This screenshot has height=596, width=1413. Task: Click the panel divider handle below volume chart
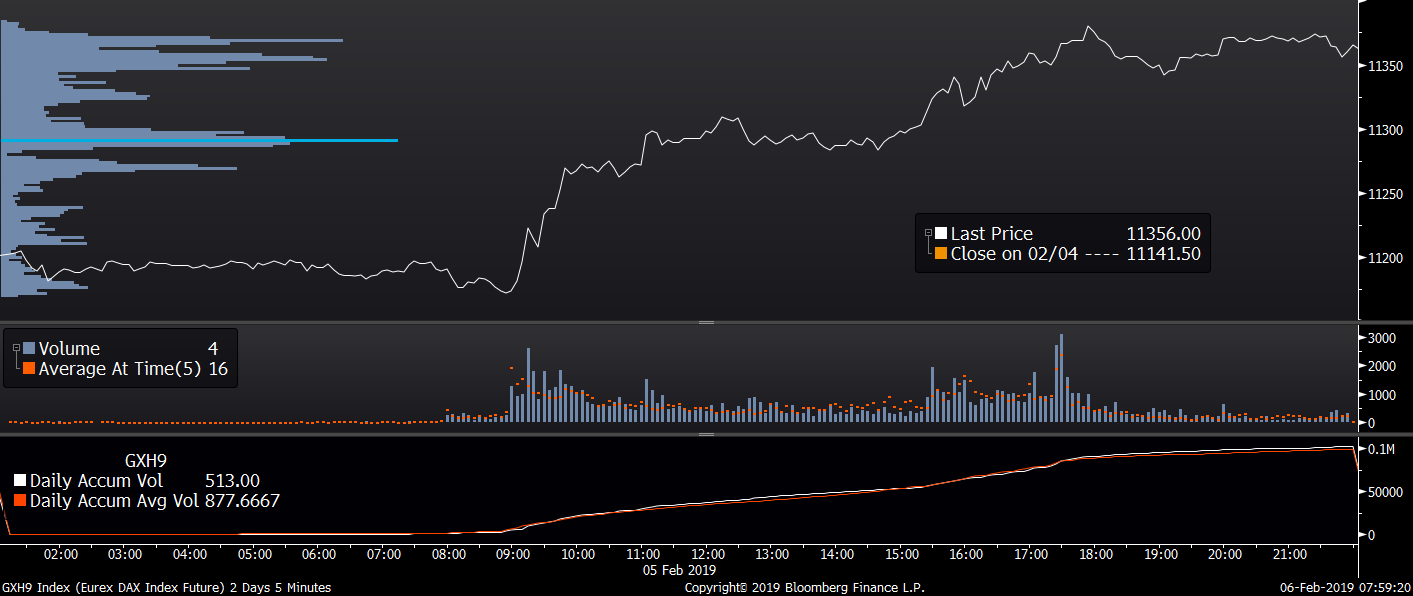706,435
